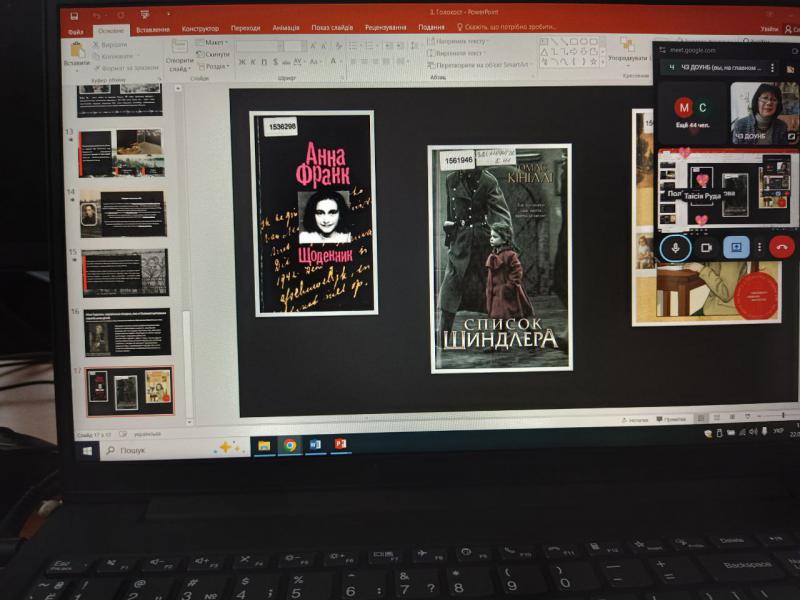Open more options in Meet call controls
The height and width of the screenshot is (600, 800).
[759, 247]
